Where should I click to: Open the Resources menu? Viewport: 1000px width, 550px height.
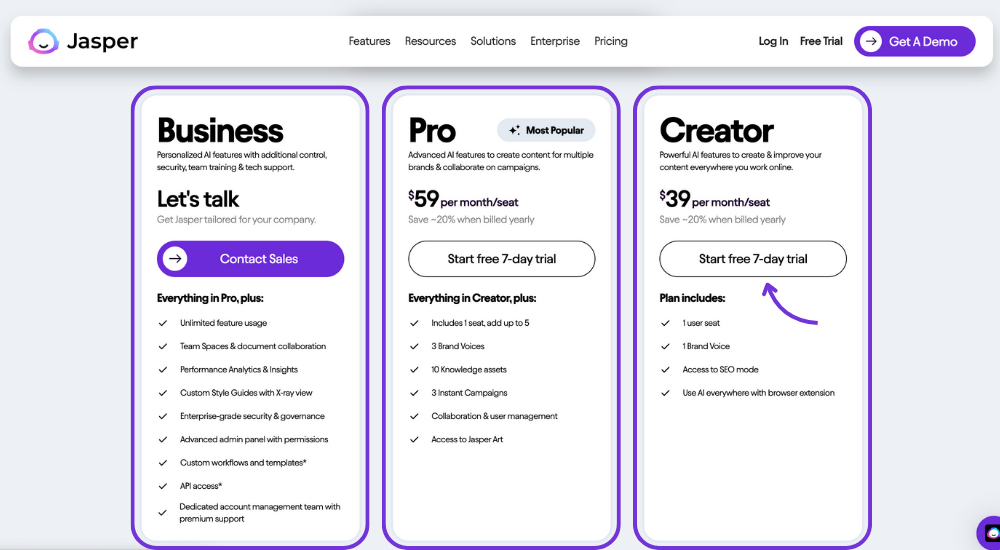(x=430, y=41)
